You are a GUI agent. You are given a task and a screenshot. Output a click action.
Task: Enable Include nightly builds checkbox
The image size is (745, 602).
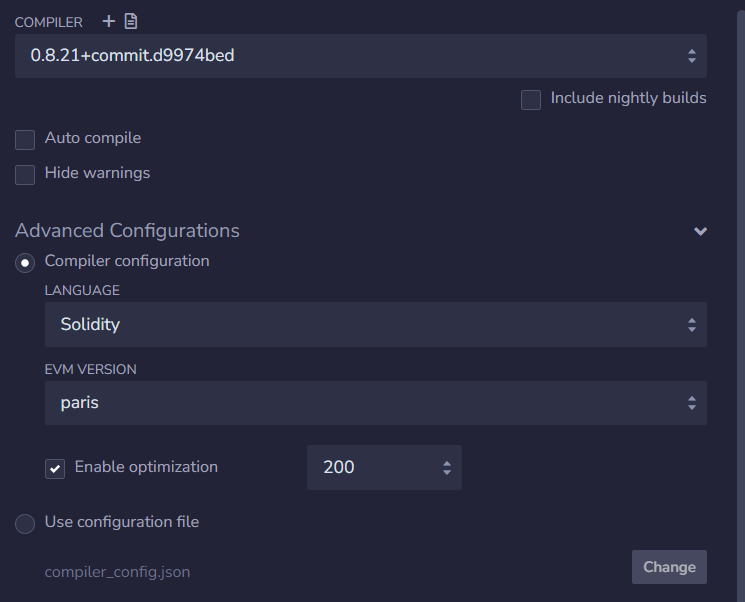tap(531, 100)
